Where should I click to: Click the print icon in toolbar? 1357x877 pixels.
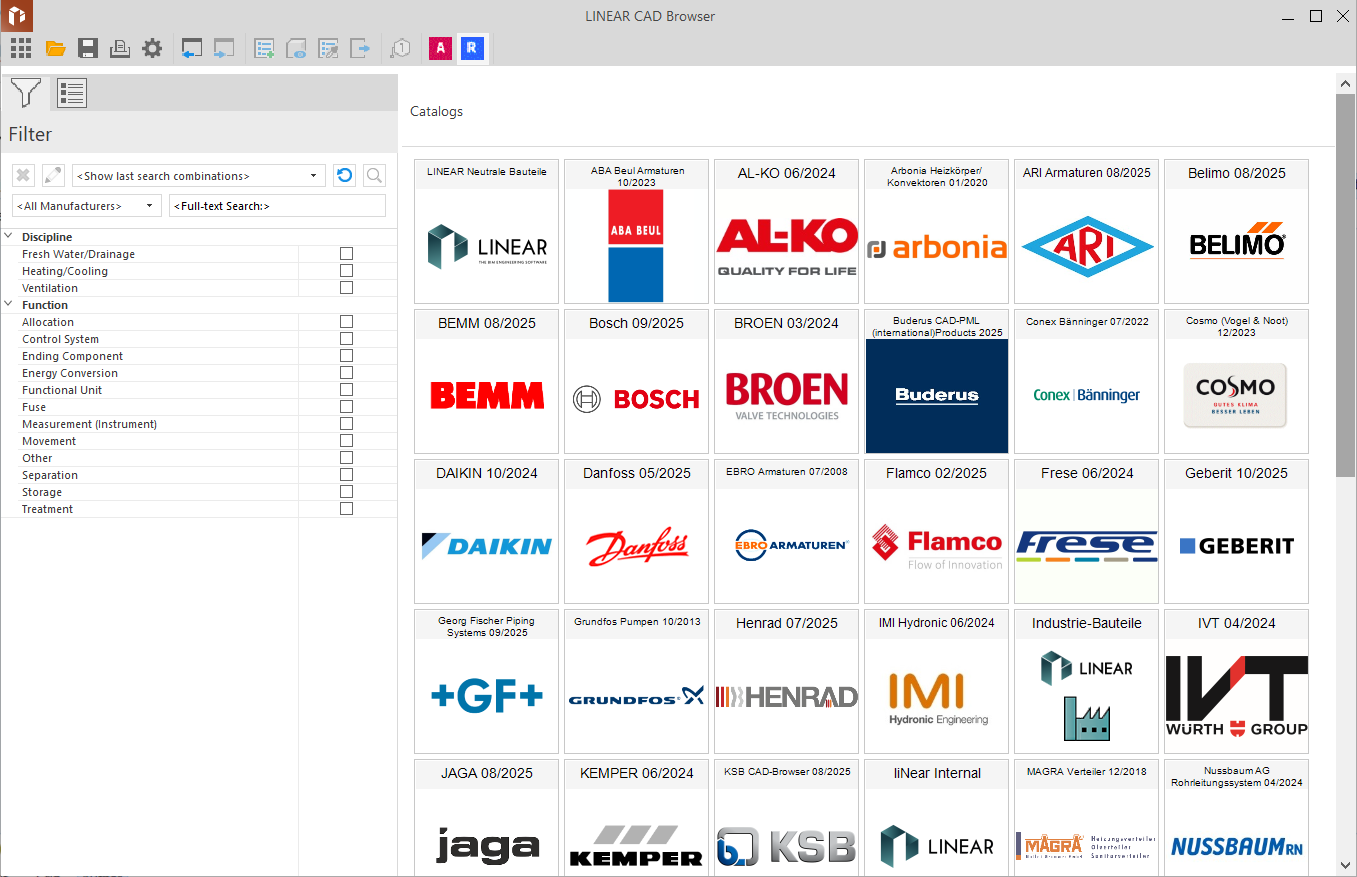(120, 48)
